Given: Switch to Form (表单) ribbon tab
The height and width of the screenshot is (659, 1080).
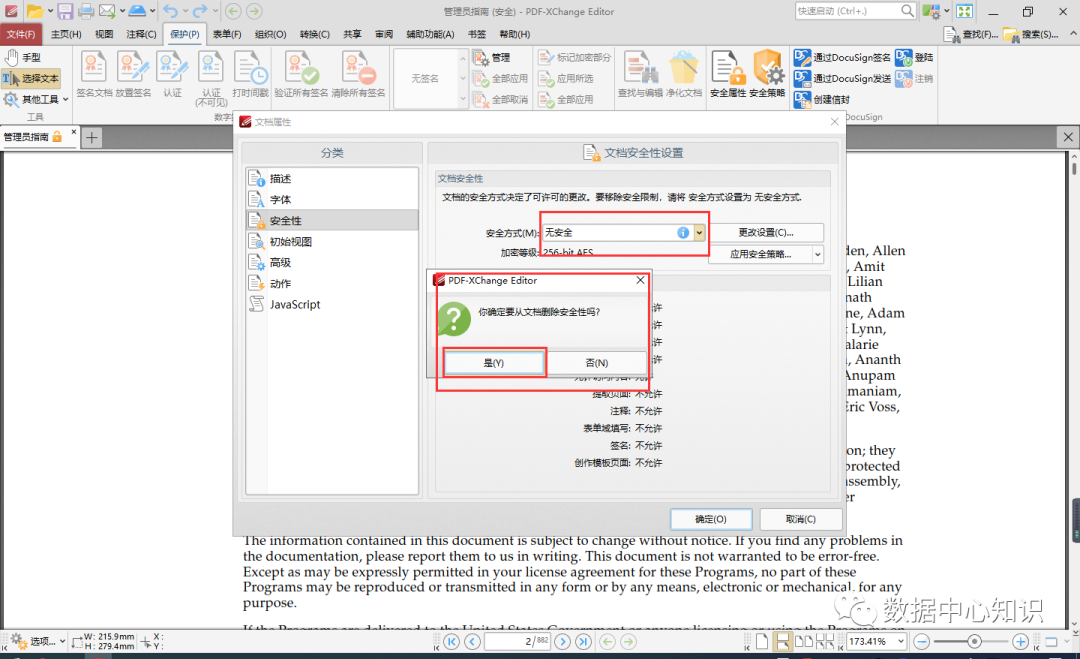Looking at the screenshot, I should click(x=227, y=34).
